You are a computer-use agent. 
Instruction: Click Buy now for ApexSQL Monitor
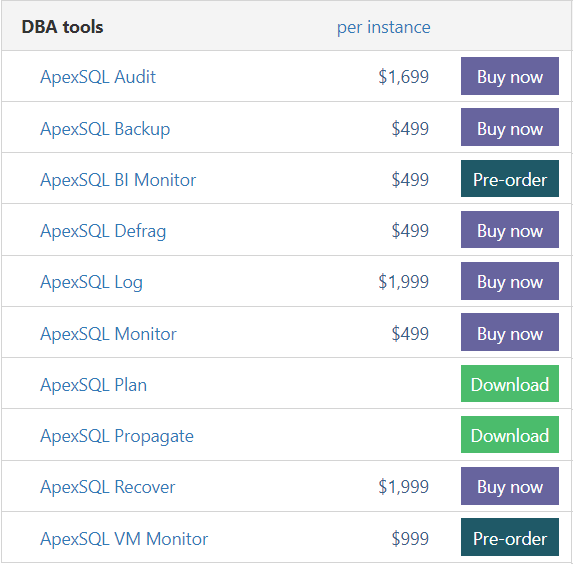510,332
